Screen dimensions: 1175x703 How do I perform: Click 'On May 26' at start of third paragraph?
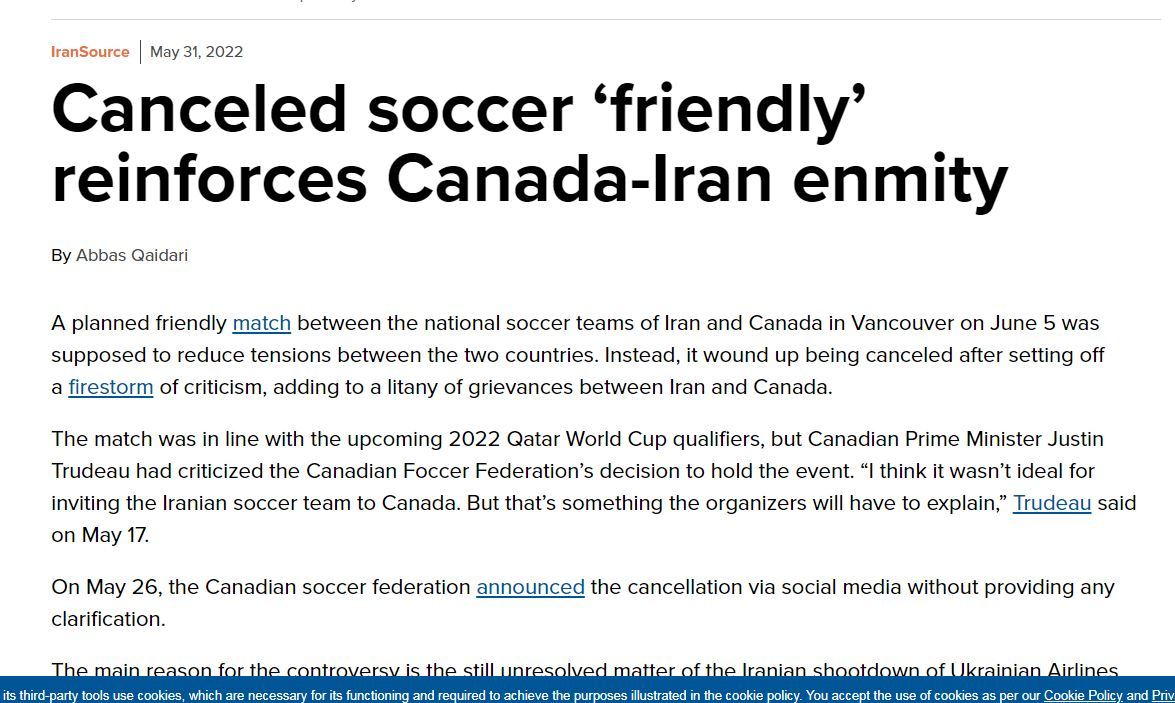[x=105, y=587]
